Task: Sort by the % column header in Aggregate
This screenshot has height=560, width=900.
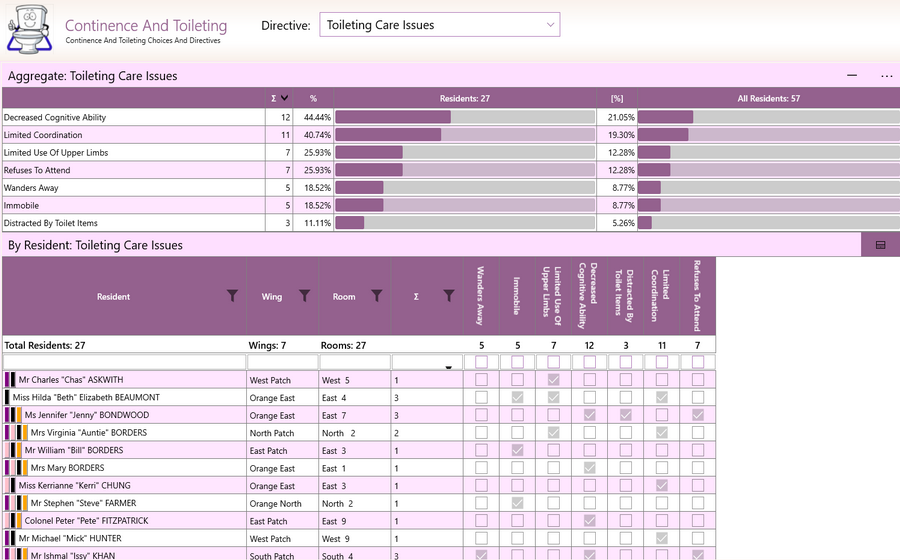Action: pyautogui.click(x=313, y=98)
